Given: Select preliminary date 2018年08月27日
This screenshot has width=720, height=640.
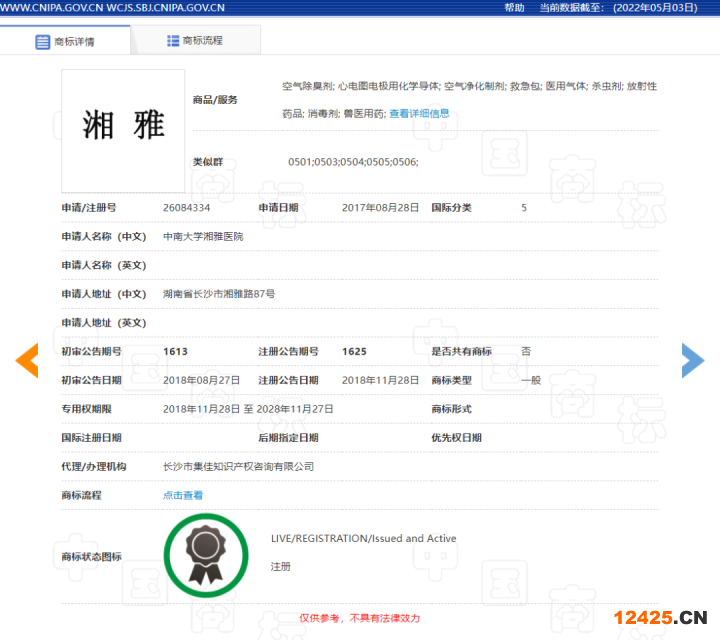Looking at the screenshot, I should coord(202,380).
